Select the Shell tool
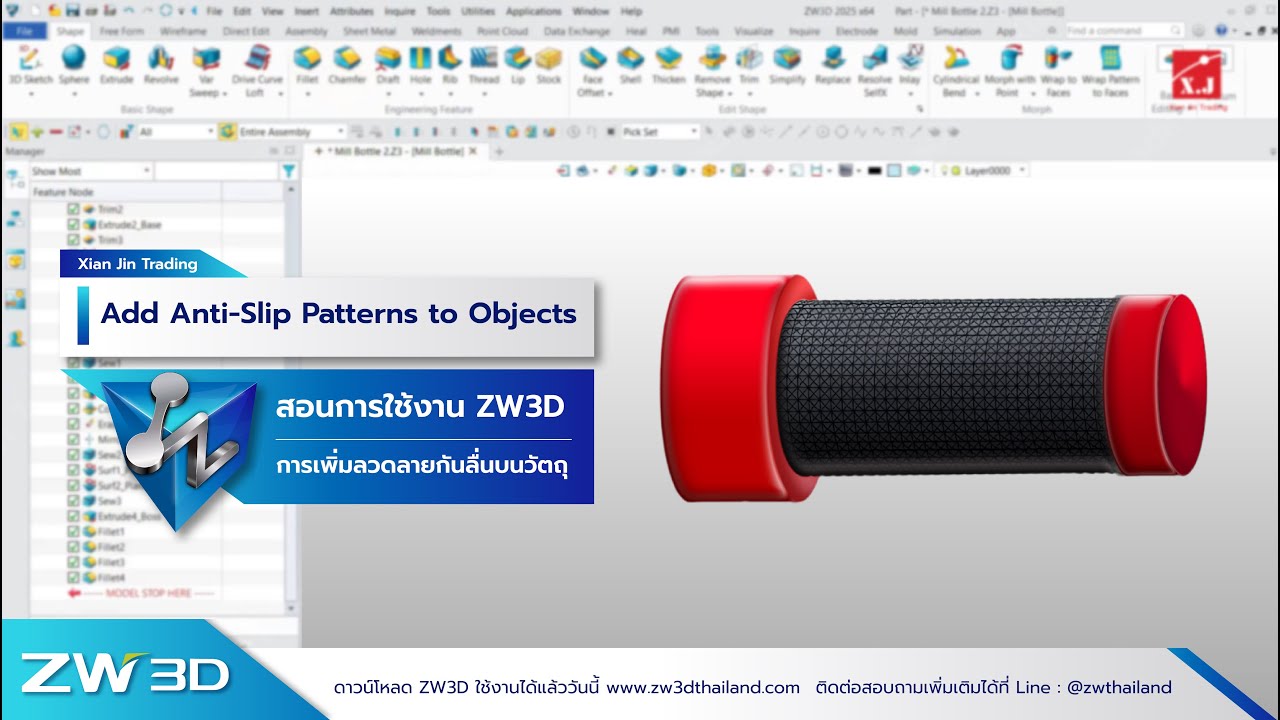1280x720 pixels. [630, 65]
